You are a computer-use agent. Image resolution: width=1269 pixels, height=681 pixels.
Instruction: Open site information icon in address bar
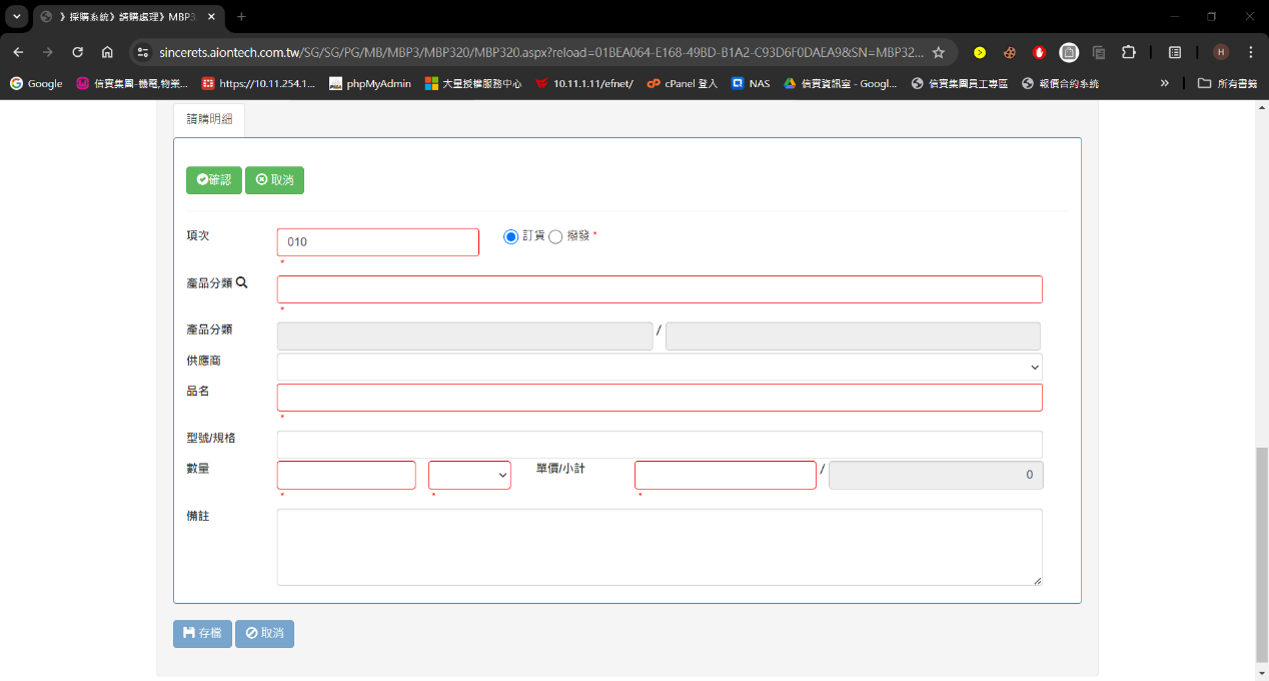click(142, 52)
